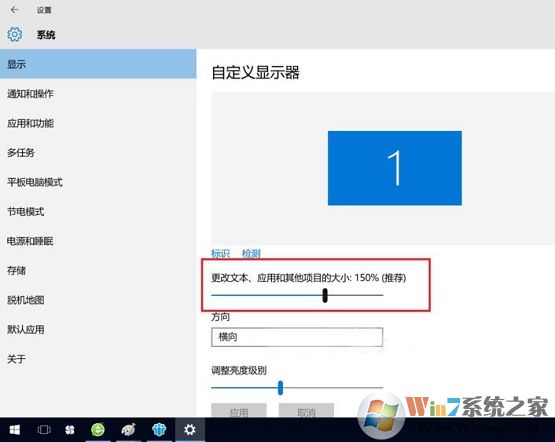Screen dimensions: 555x442
Task: Open 通知和操作 settings page
Action: pyautogui.click(x=98, y=94)
